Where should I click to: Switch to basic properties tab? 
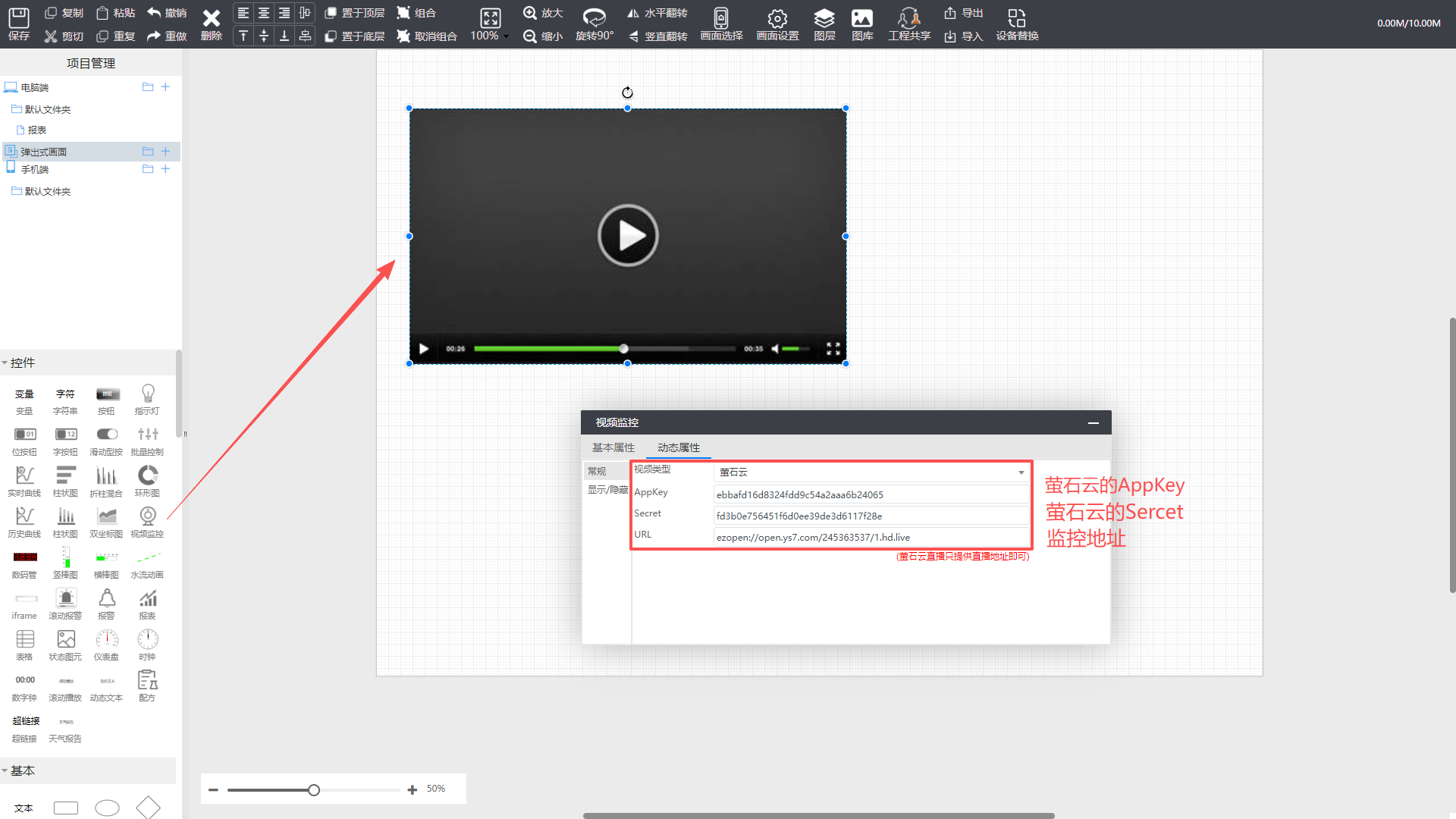coord(613,447)
